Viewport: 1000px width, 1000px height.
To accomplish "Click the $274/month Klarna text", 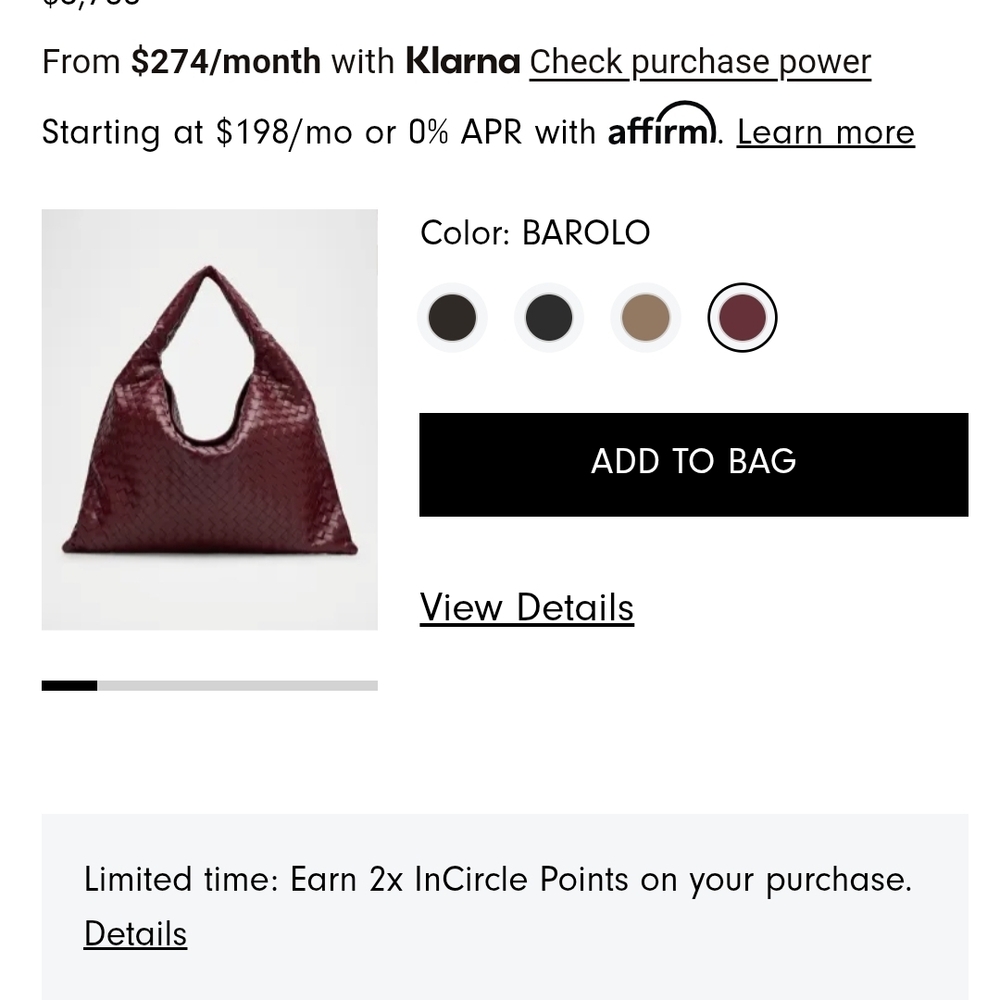I will (225, 61).
